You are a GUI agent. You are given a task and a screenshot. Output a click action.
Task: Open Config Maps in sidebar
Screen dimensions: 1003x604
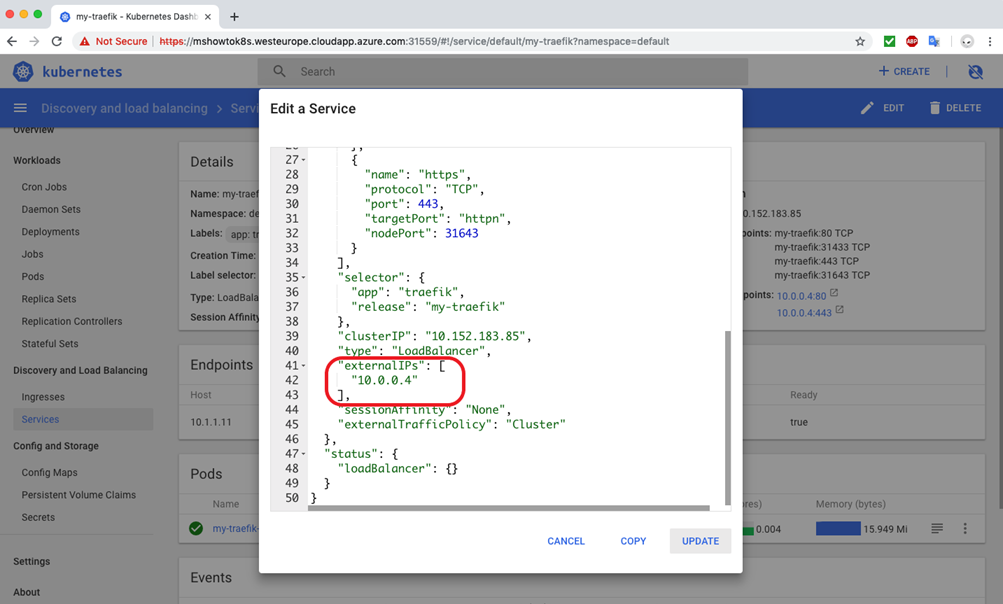[49, 472]
